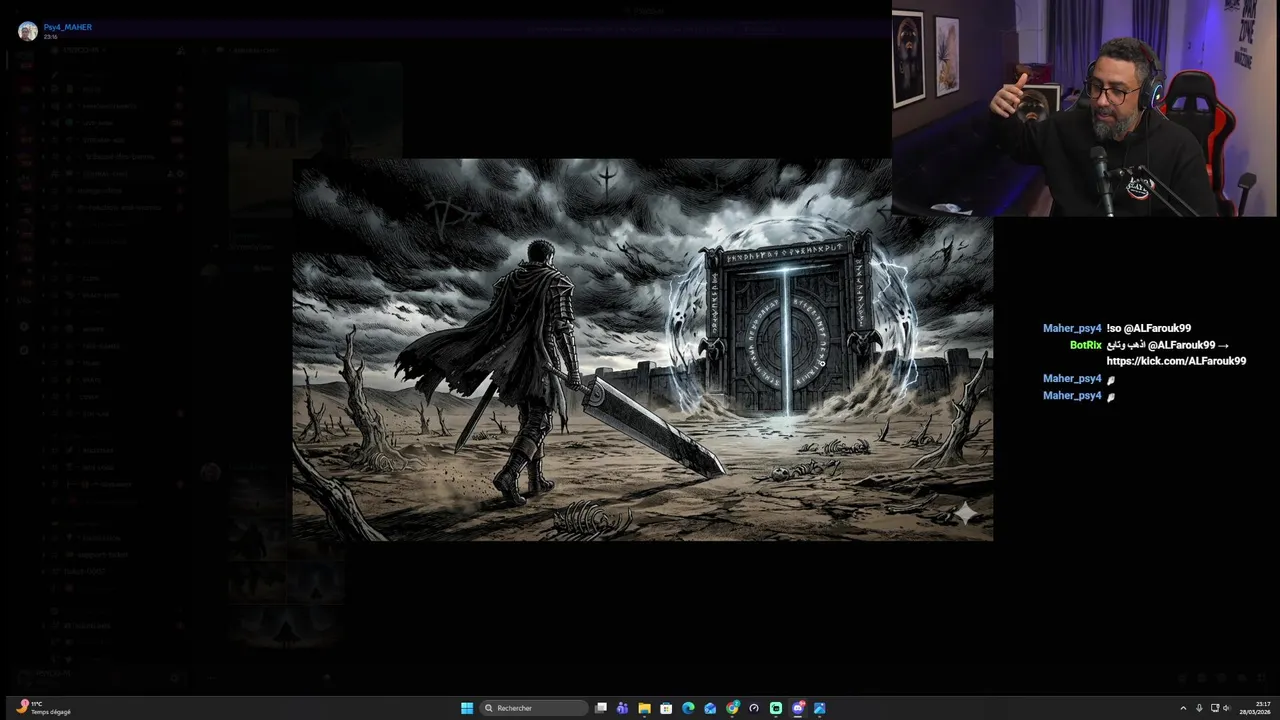This screenshot has width=1280, height=720.
Task: Click the @ALFarouk99 mention in BotRix's message
Action: coord(1181,345)
